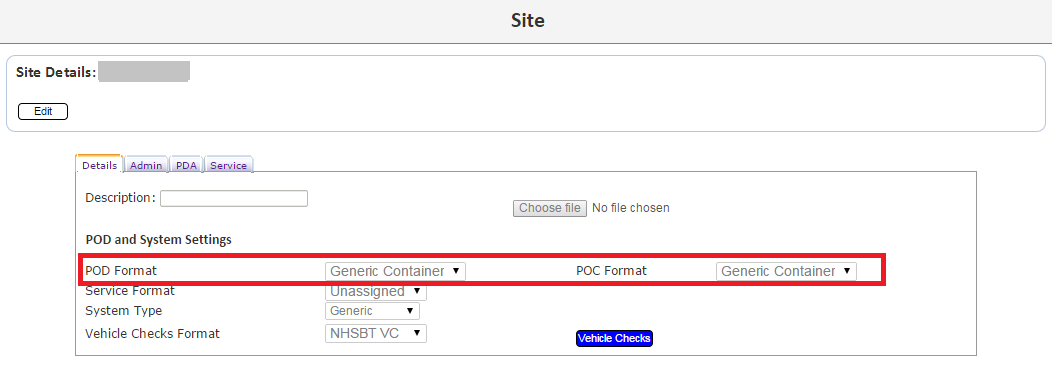The width and height of the screenshot is (1052, 370).
Task: Focus the Description text field
Action: [x=233, y=198]
